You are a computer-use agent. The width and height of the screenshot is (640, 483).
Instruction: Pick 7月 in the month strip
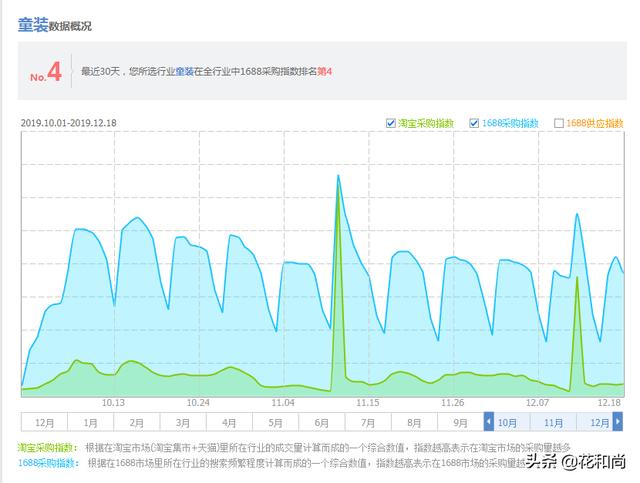[x=368, y=422]
